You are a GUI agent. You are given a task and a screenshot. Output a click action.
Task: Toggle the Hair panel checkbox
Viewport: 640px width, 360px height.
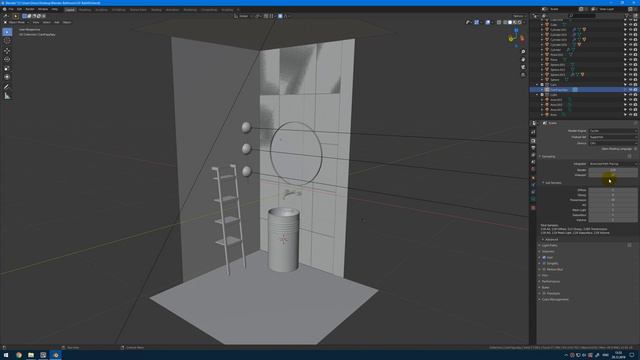coord(544,258)
